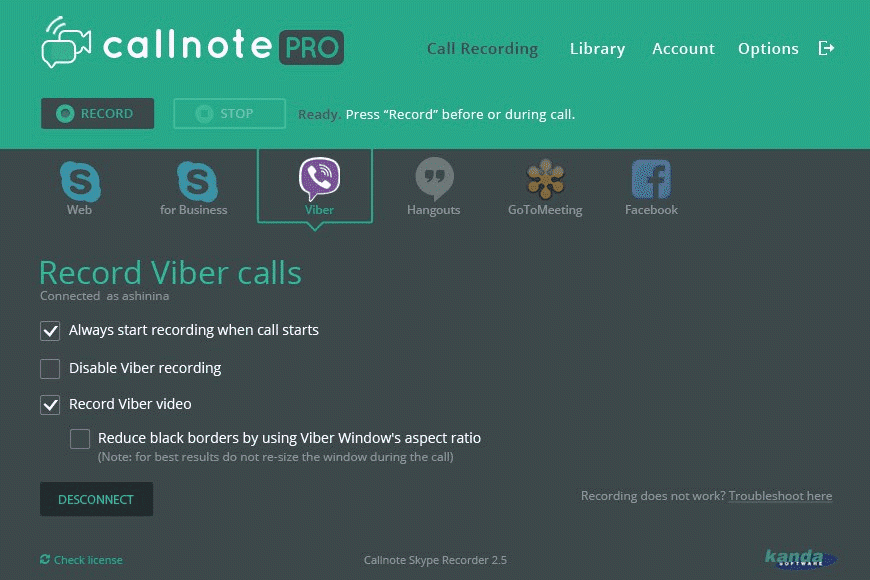Image resolution: width=870 pixels, height=580 pixels.
Task: Click the STOP recording button
Action: (x=230, y=114)
